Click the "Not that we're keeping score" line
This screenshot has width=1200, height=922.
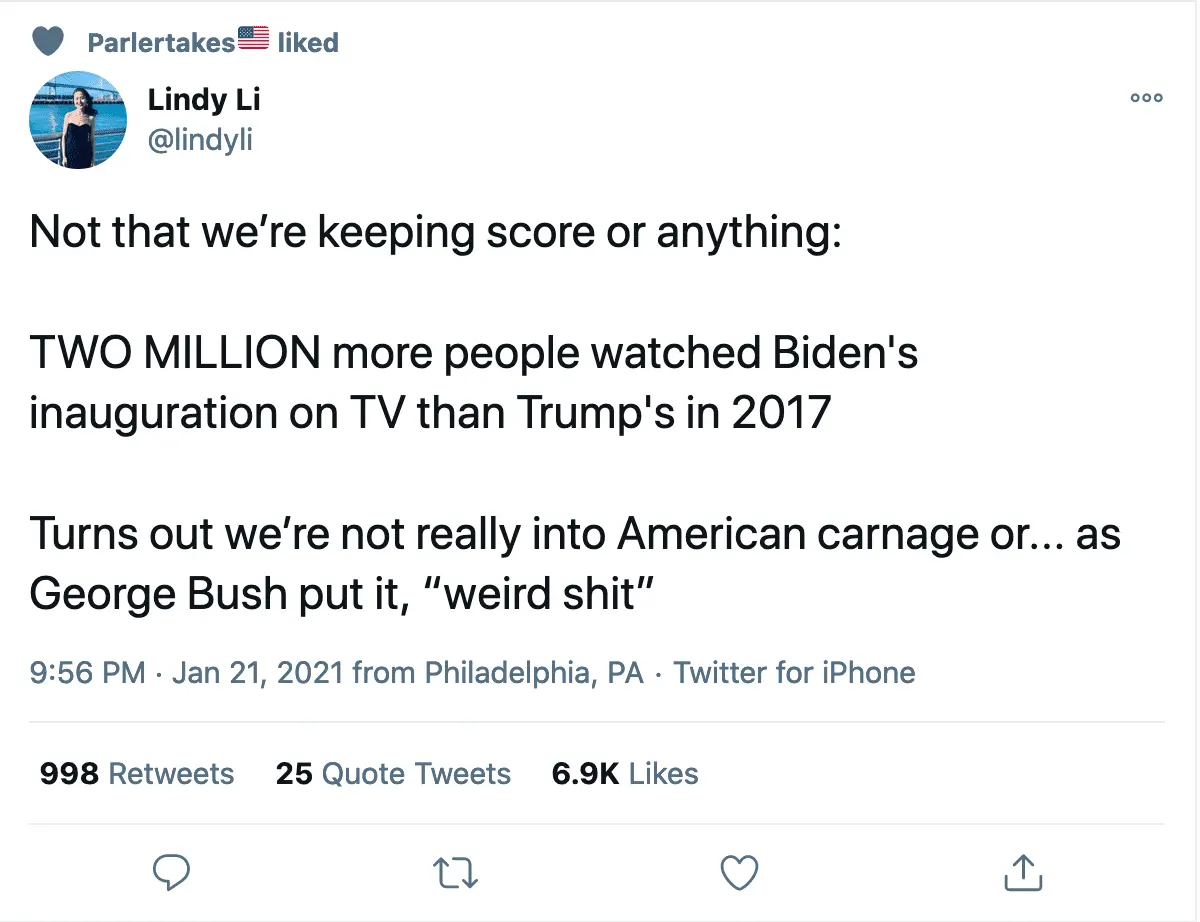pos(436,232)
